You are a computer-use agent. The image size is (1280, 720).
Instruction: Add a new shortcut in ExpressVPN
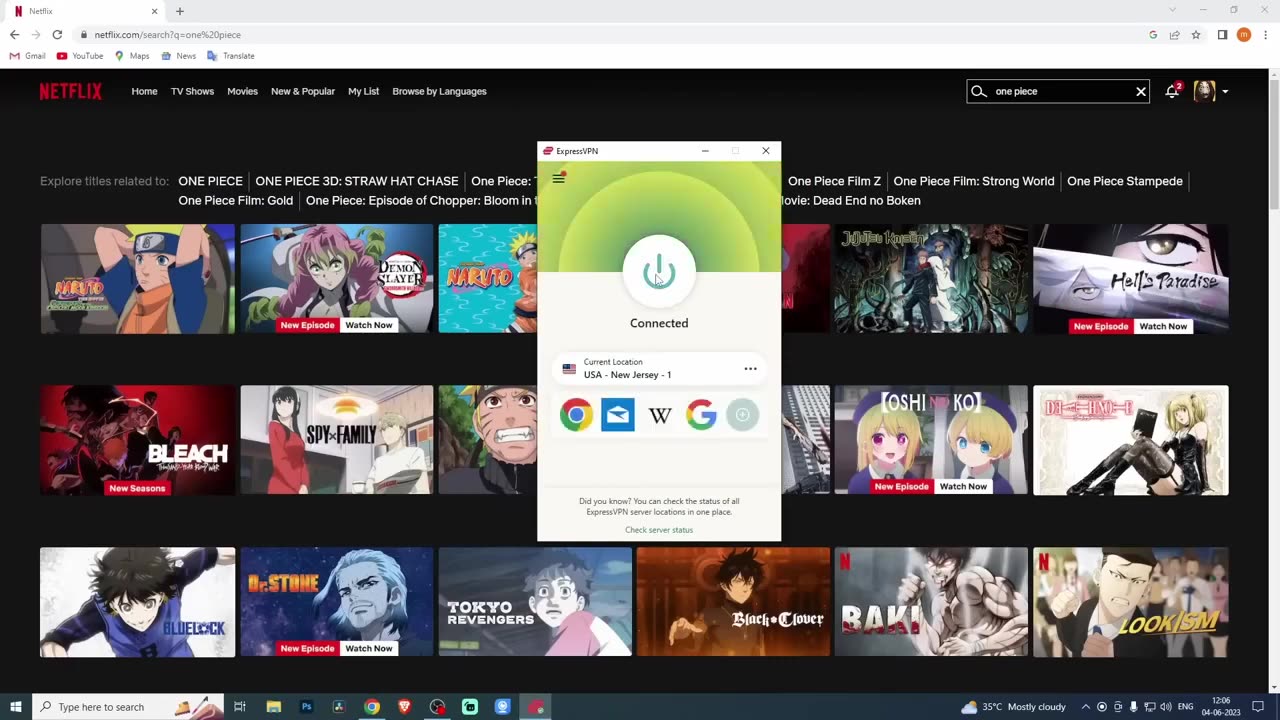(x=742, y=414)
